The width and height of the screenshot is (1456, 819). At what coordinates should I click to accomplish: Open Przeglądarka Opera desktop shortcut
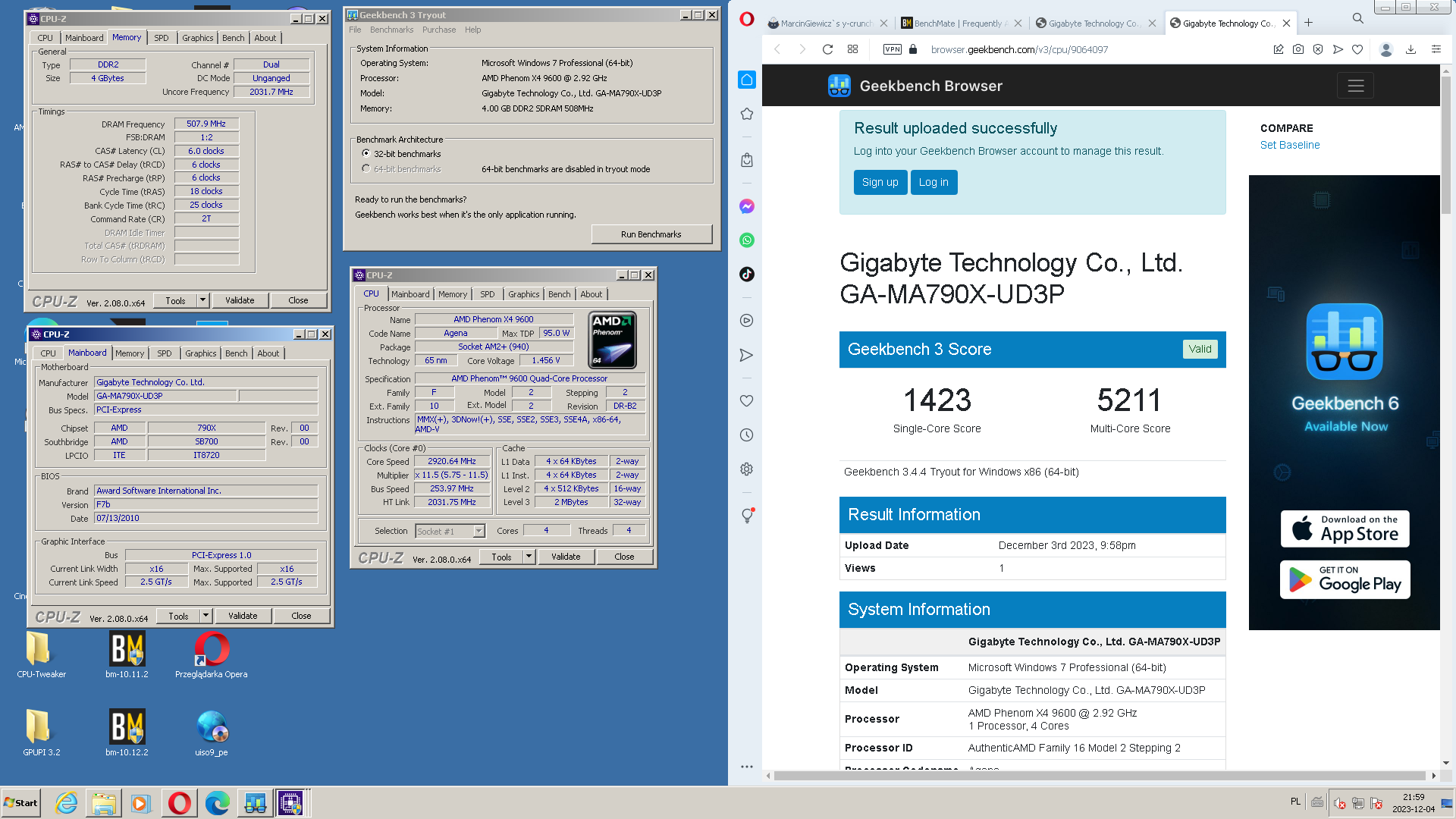211,654
